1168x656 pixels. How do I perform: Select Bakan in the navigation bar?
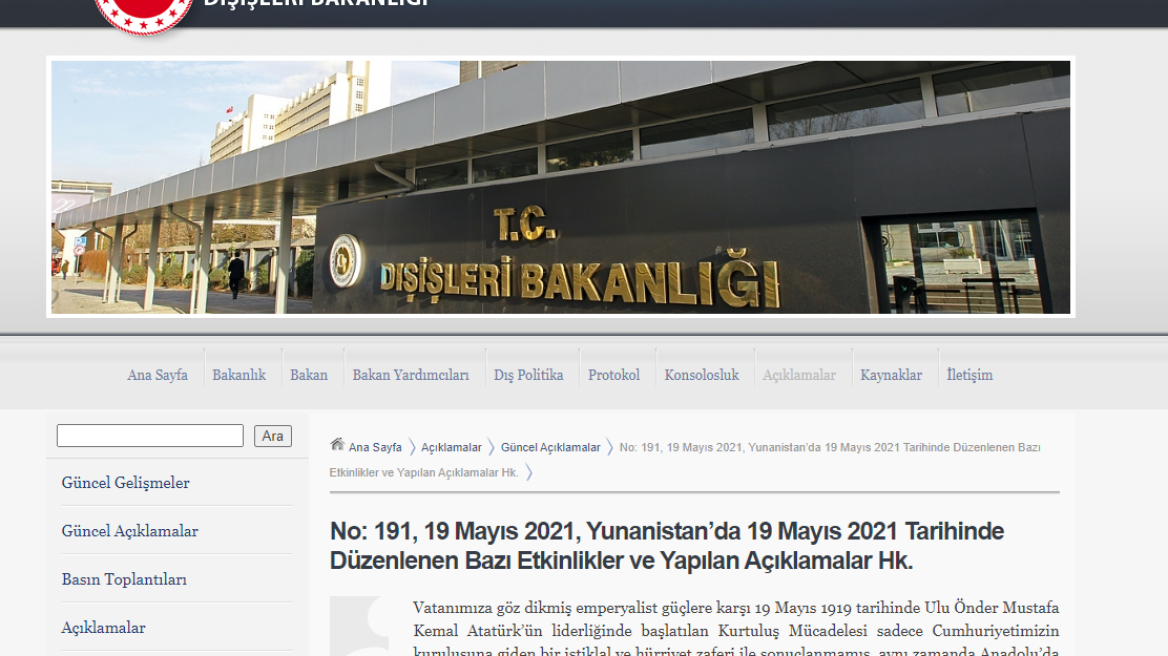click(x=309, y=375)
